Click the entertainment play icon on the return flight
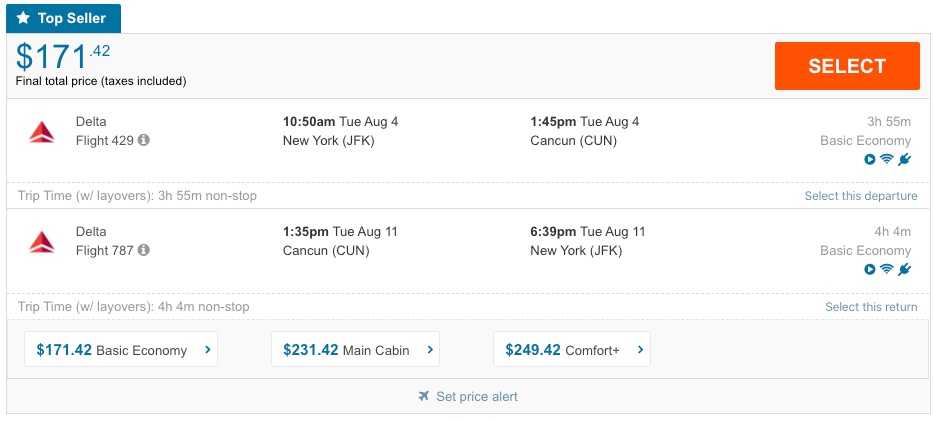Viewport: 934px width, 421px height. (x=870, y=269)
